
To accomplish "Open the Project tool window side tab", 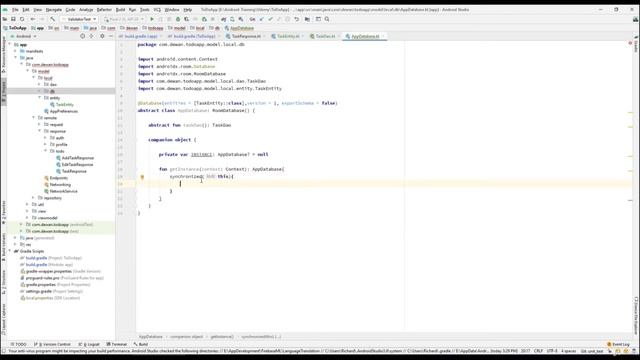I will [x=4, y=92].
